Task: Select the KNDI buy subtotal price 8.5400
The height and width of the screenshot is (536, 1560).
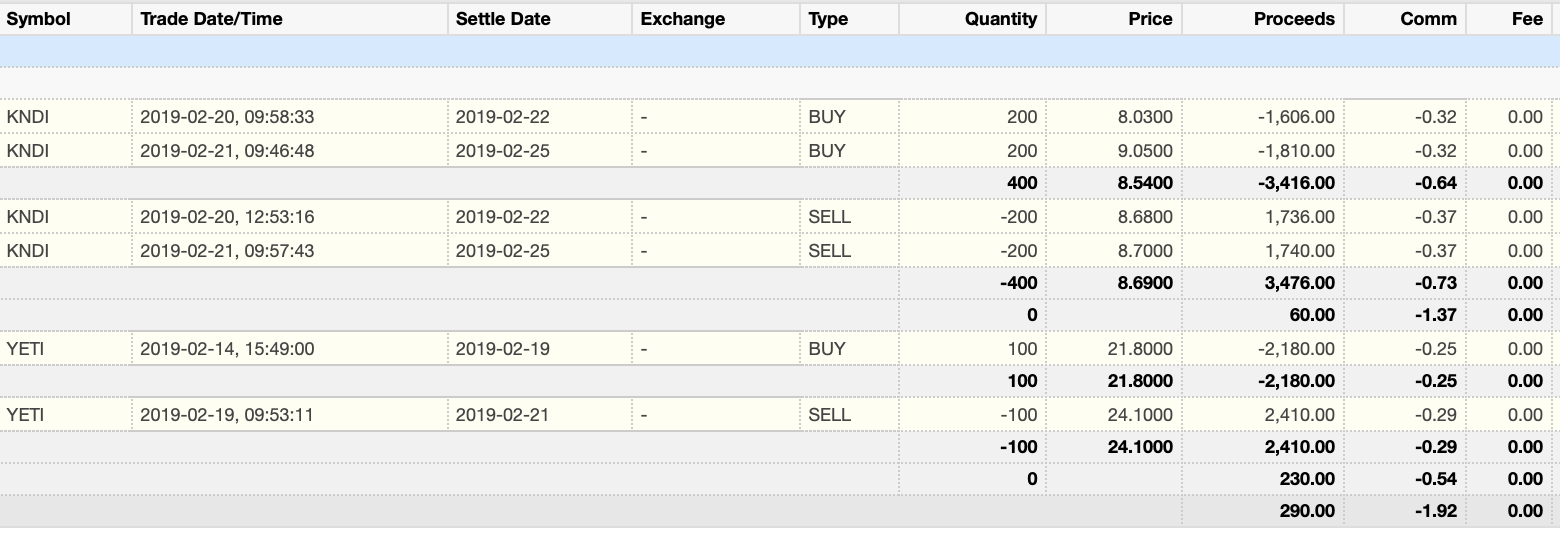Action: [x=1144, y=183]
